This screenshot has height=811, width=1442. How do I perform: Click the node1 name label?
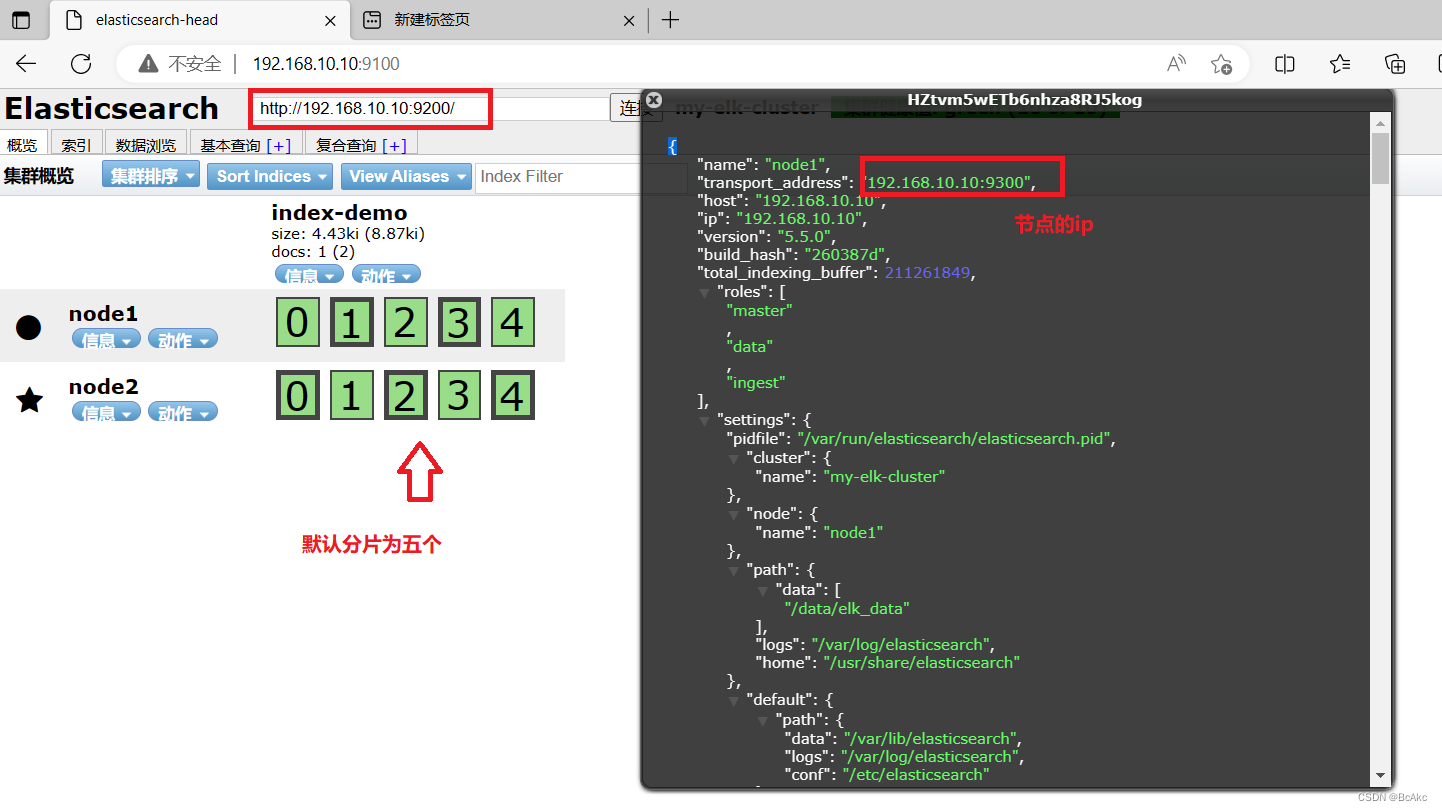pyautogui.click(x=103, y=314)
